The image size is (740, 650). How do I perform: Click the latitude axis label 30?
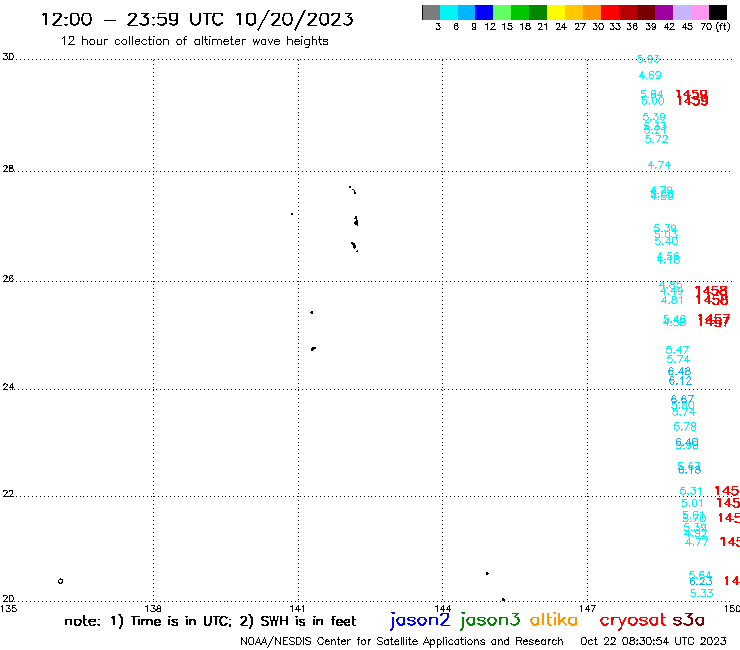pos(8,57)
